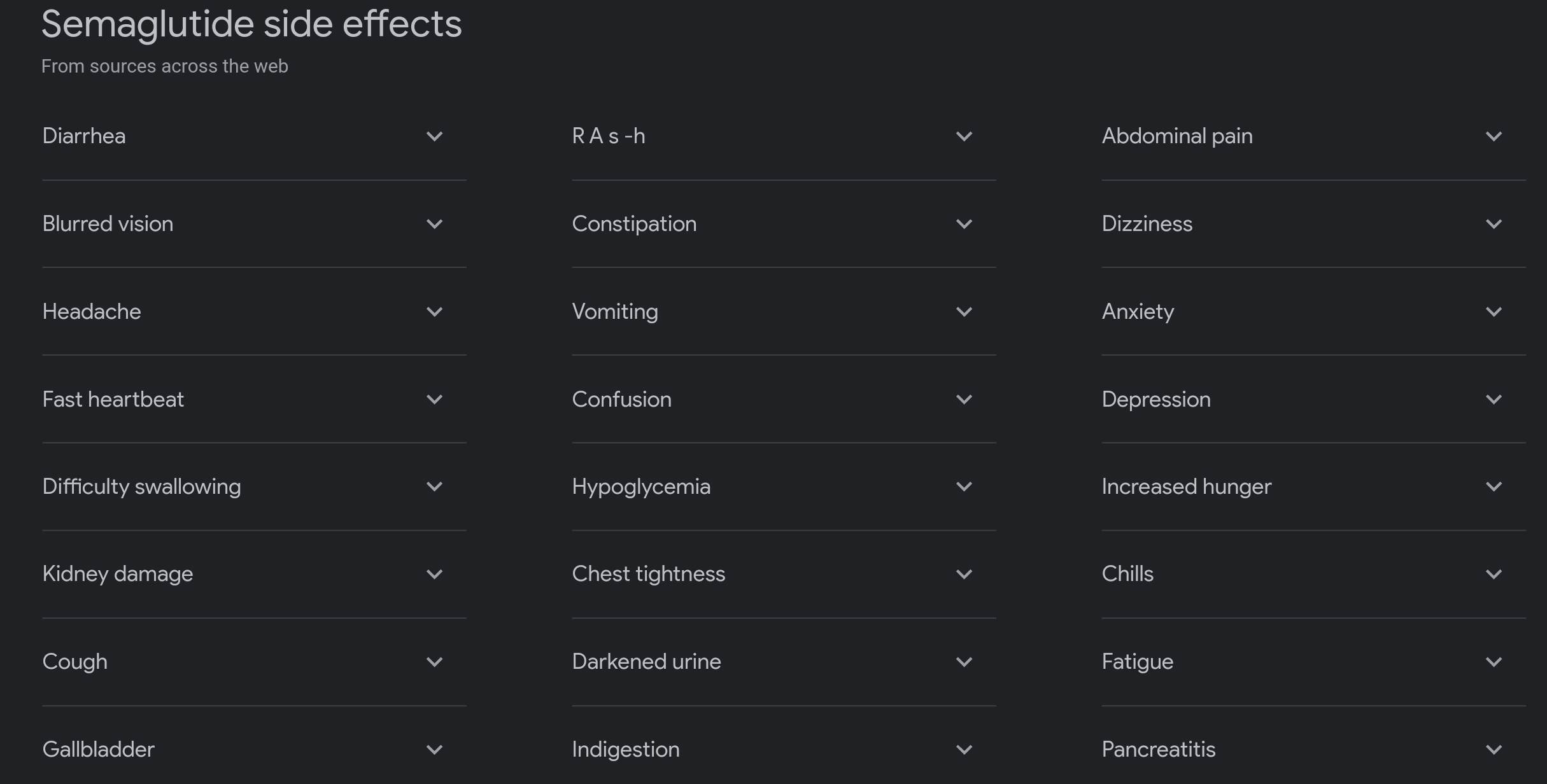The height and width of the screenshot is (784, 1547).
Task: Expand the Fast heartbeat chevron
Action: click(x=434, y=400)
